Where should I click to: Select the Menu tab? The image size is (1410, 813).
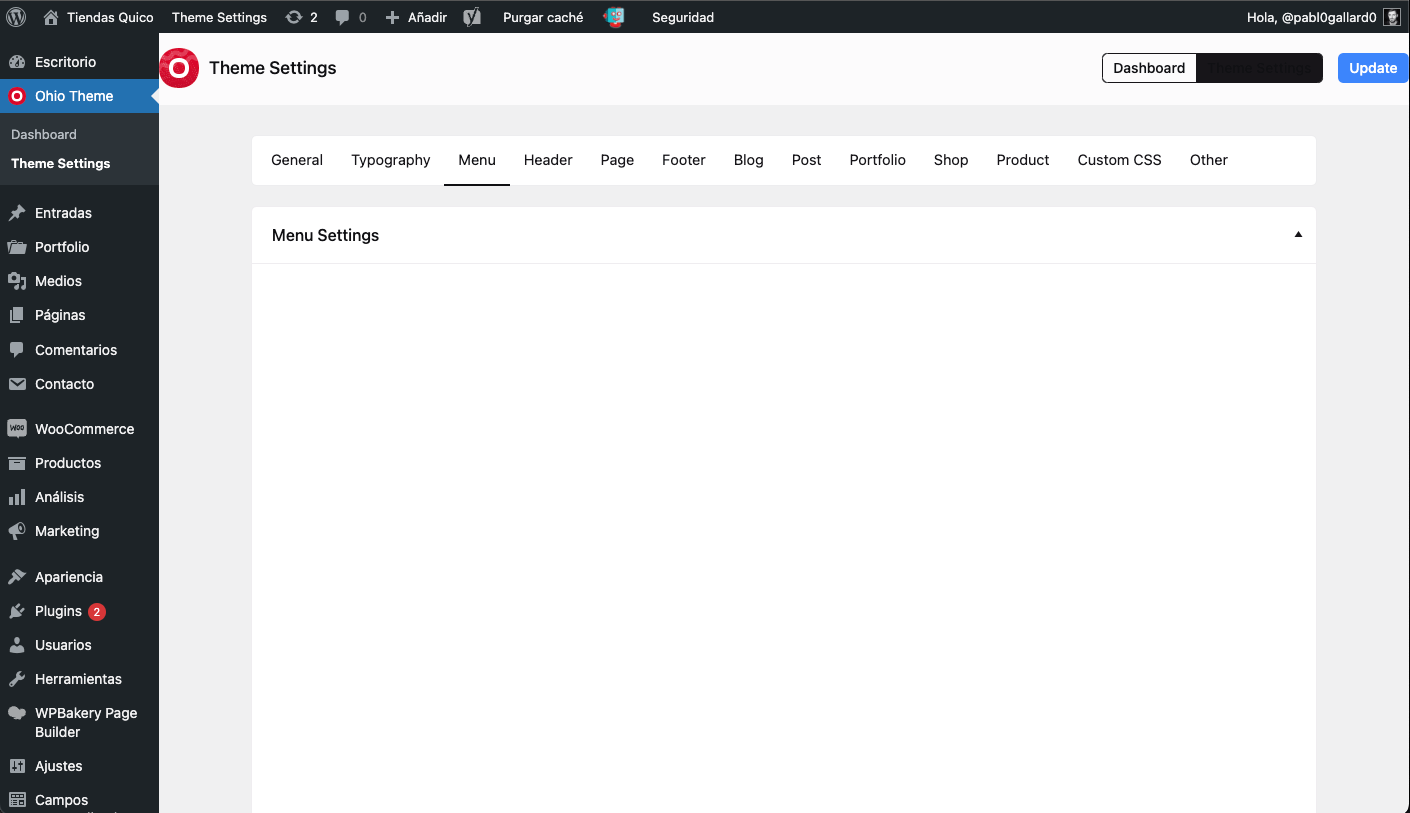tap(477, 160)
